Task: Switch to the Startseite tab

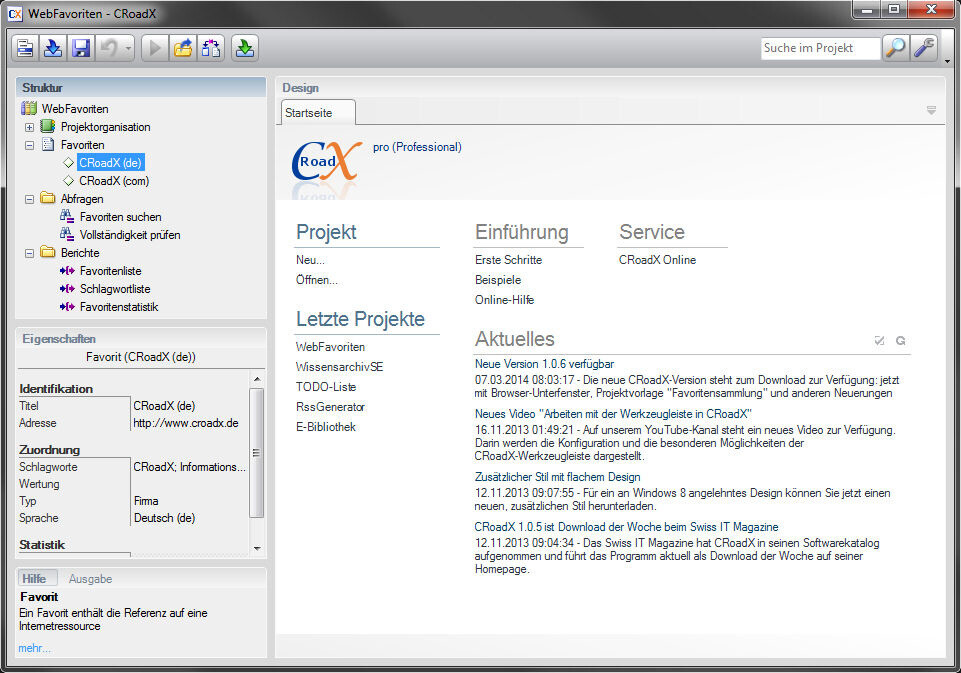Action: click(317, 113)
